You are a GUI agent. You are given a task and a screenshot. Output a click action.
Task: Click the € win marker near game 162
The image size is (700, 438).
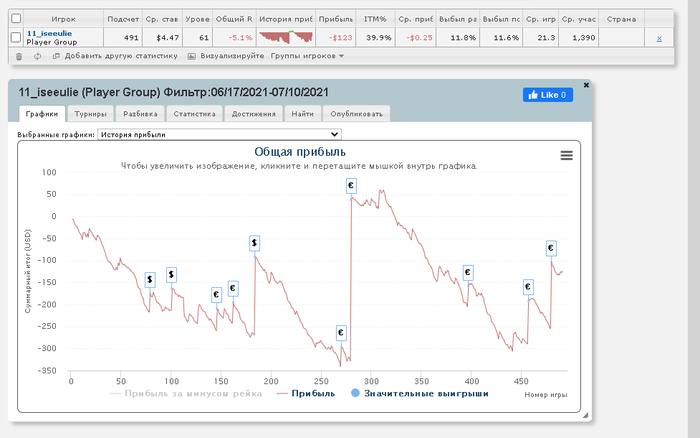pos(233,288)
